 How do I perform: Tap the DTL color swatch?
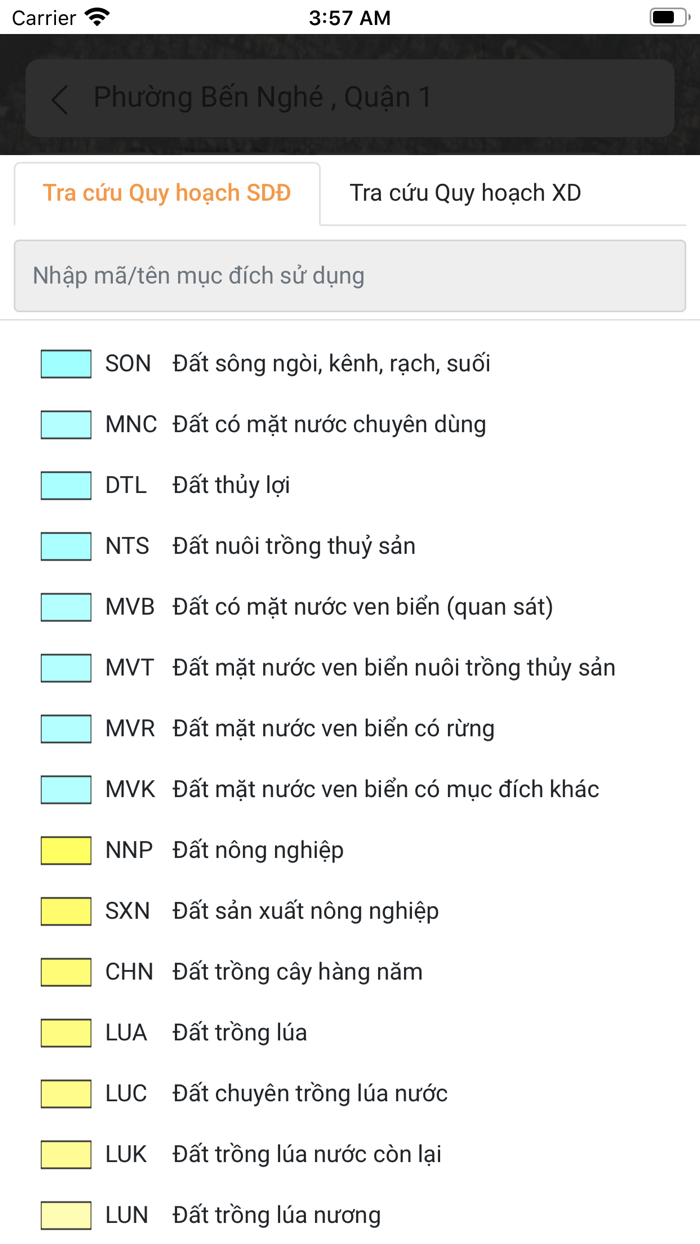coord(64,485)
